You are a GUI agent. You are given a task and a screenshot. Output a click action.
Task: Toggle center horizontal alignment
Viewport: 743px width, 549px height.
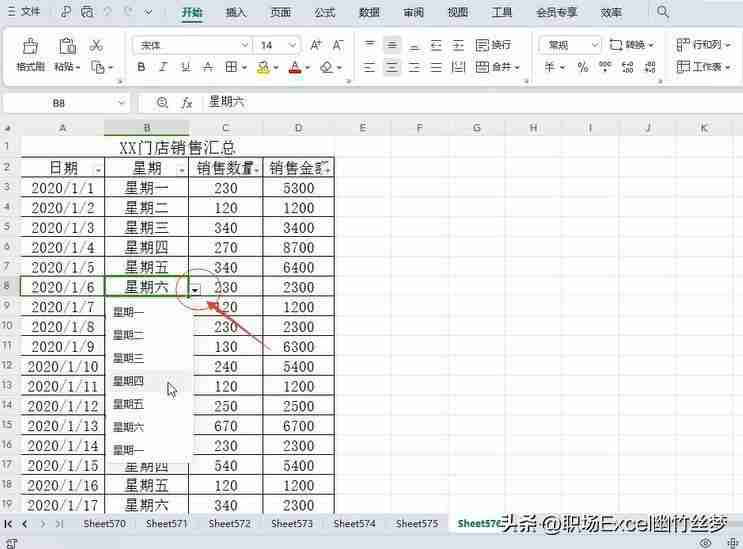391,67
